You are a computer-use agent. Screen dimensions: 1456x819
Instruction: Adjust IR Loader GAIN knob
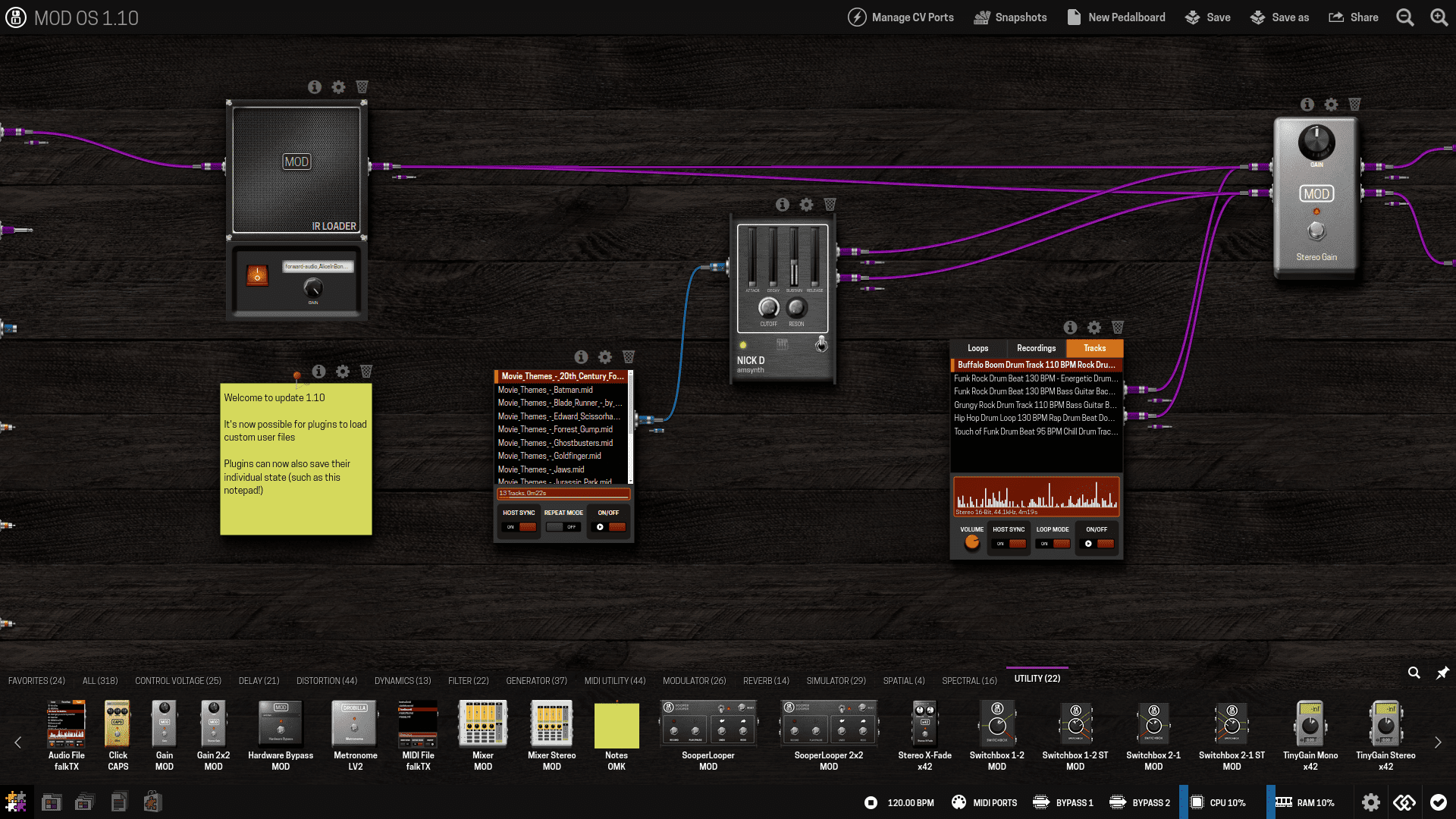(312, 287)
